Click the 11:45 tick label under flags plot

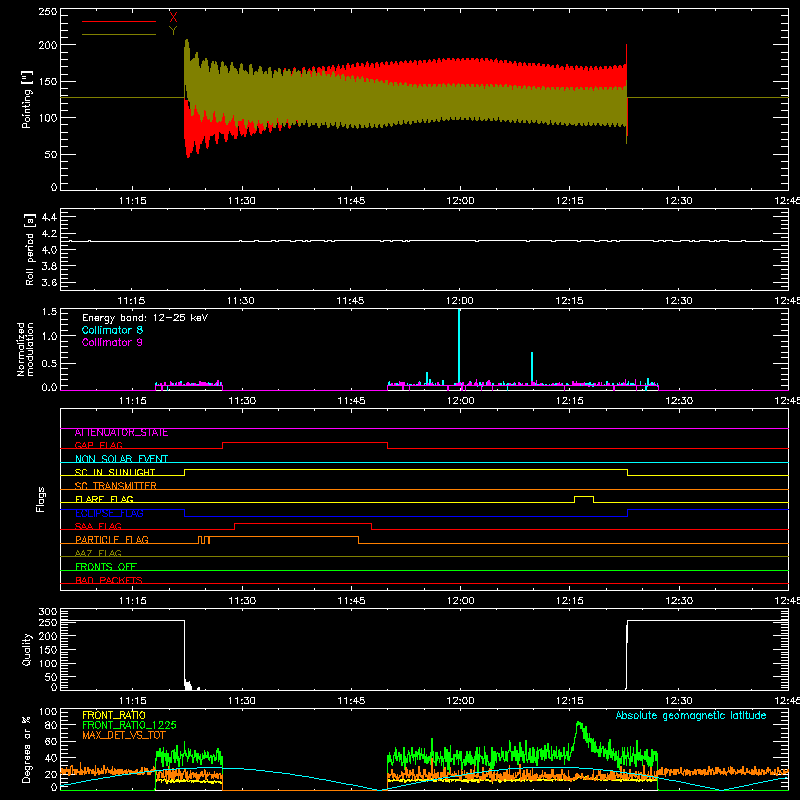point(351,601)
